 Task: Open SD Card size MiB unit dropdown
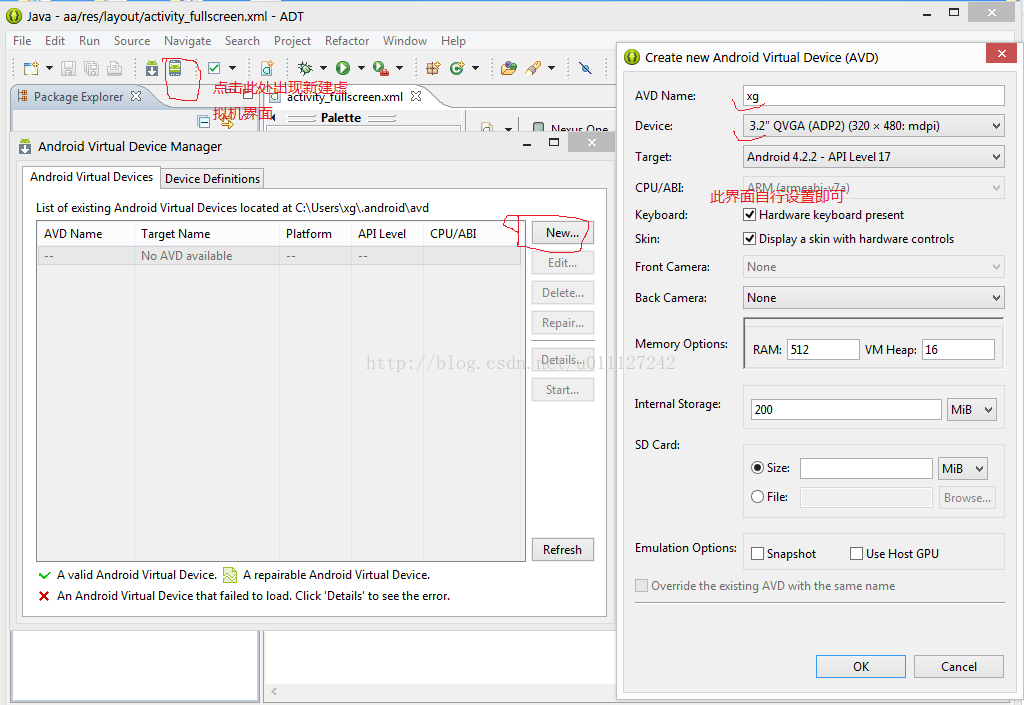(x=963, y=468)
